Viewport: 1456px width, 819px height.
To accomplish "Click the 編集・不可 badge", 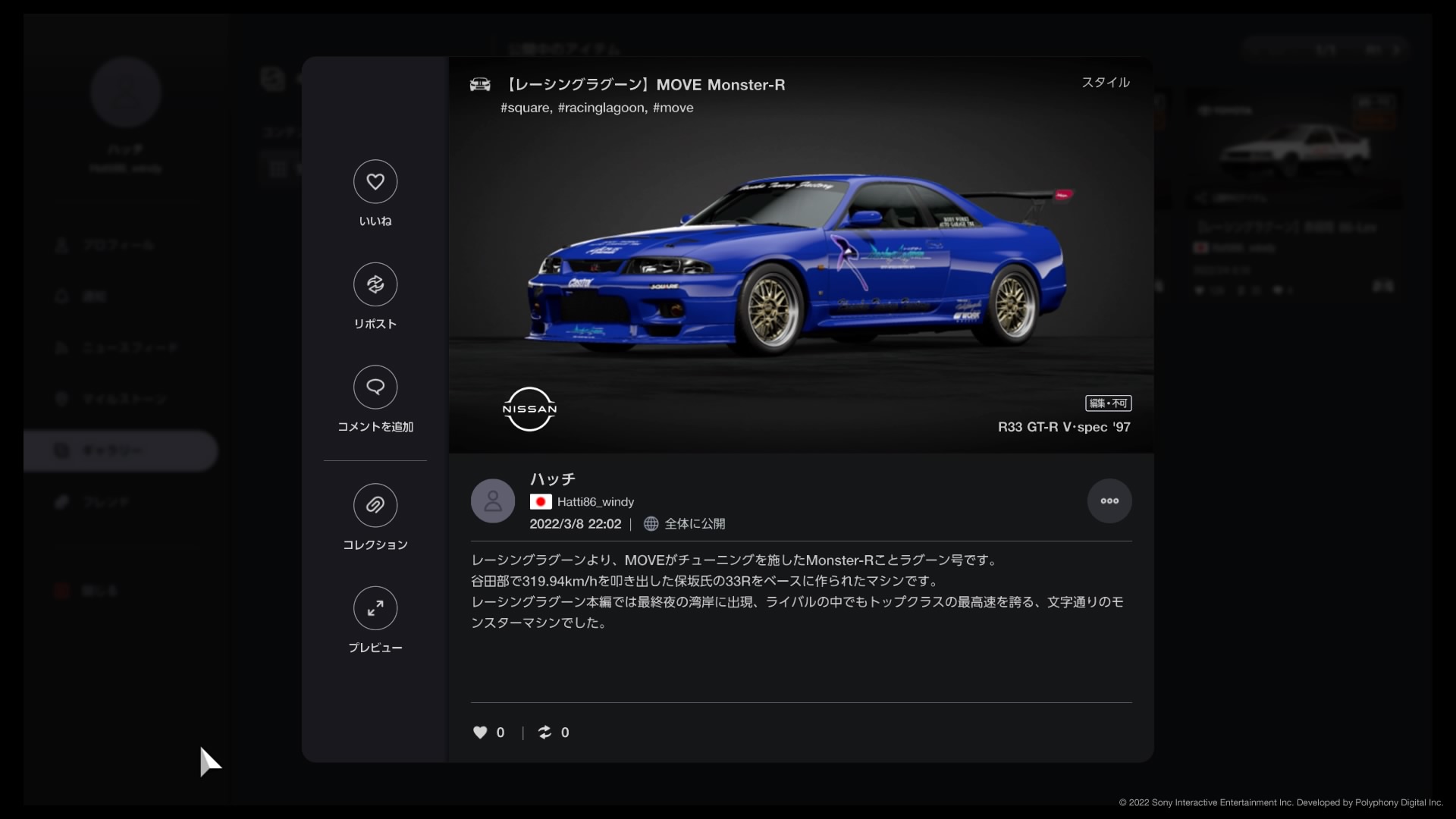I will pos(1109,403).
